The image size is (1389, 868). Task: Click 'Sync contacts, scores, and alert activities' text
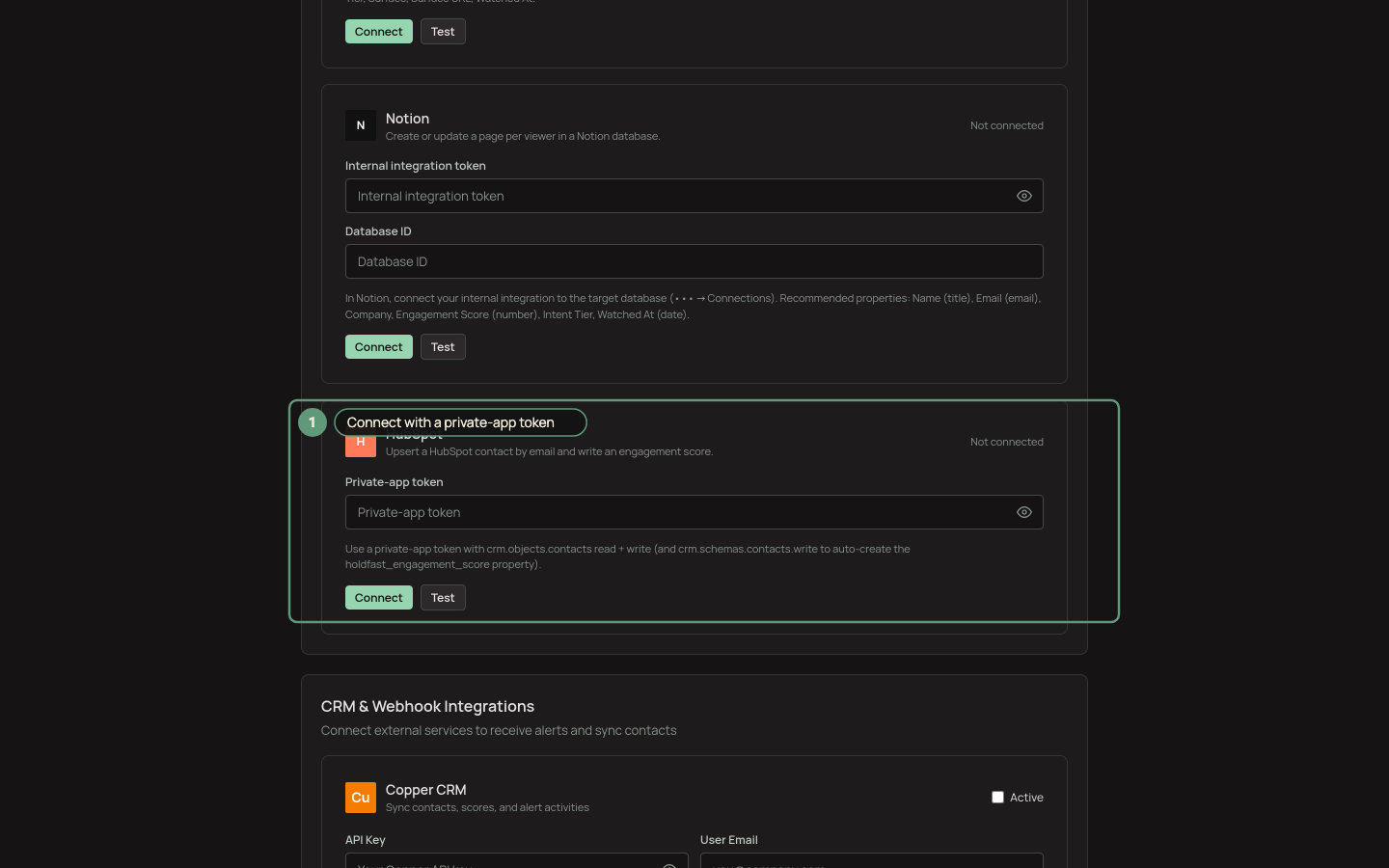tap(487, 807)
